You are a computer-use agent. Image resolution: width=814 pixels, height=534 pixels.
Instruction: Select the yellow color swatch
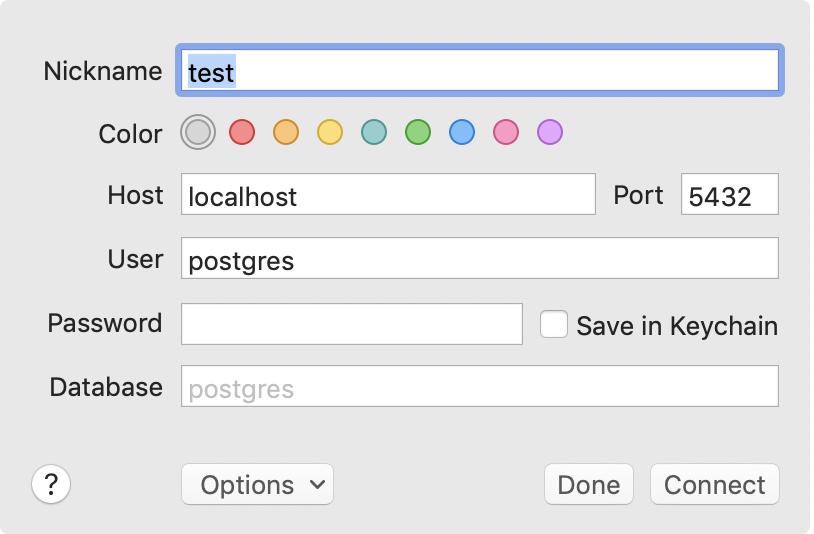(x=330, y=132)
